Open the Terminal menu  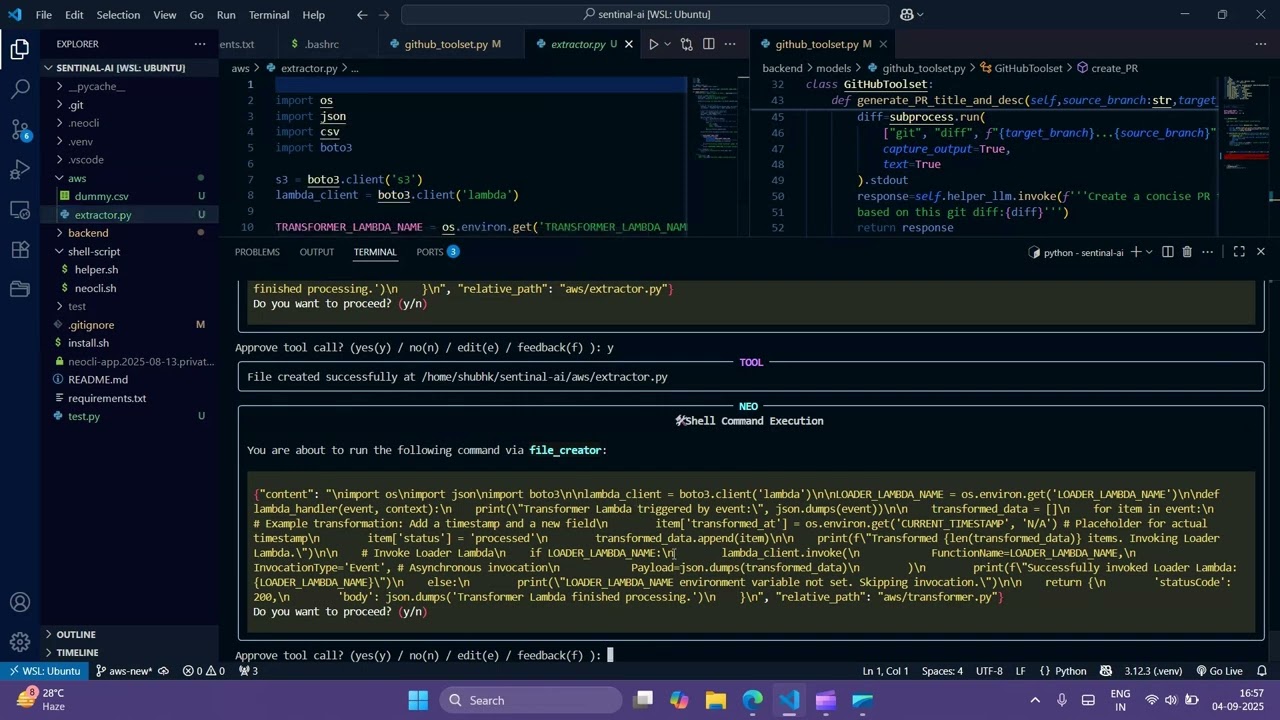pyautogui.click(x=267, y=14)
